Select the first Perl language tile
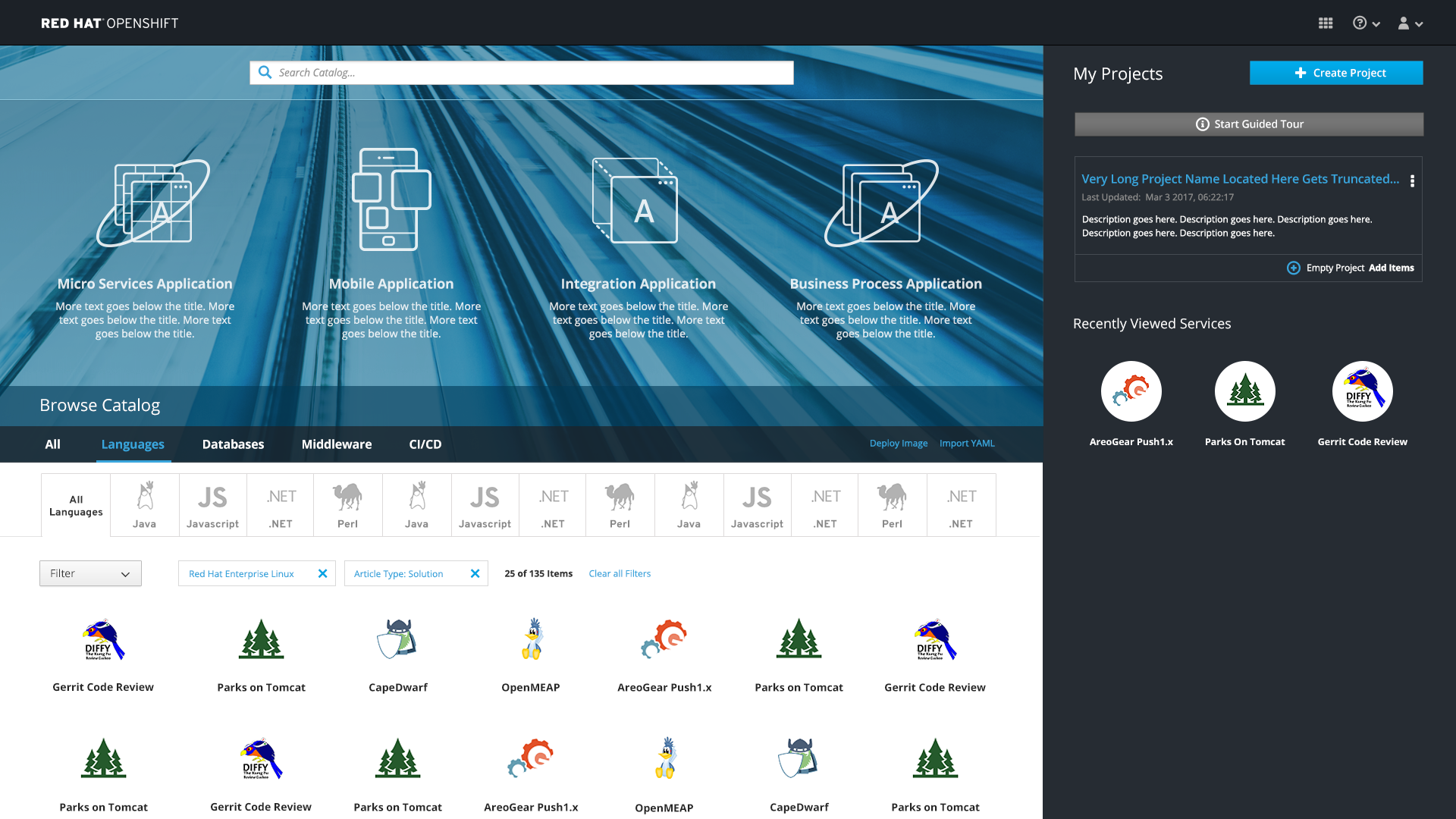This screenshot has width=1456, height=819. pos(347,505)
